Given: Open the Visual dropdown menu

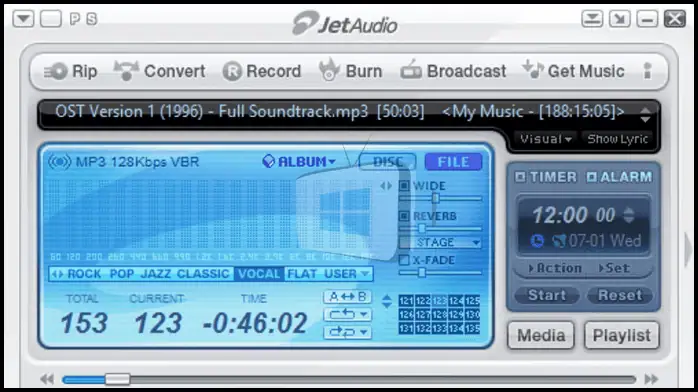Looking at the screenshot, I should coord(546,139).
